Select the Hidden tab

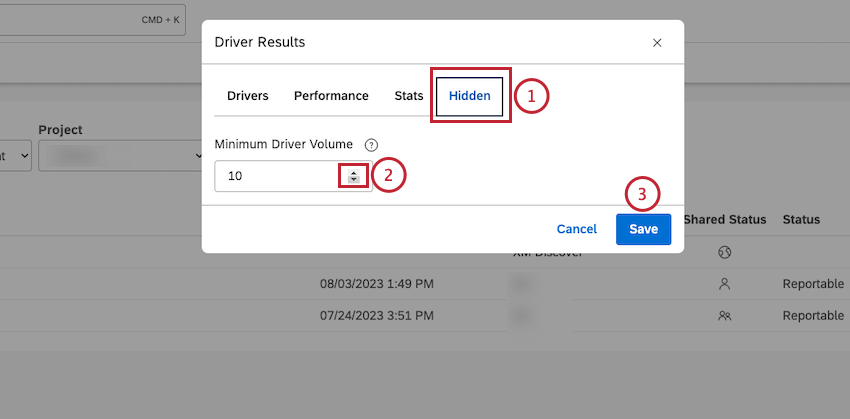click(x=469, y=96)
